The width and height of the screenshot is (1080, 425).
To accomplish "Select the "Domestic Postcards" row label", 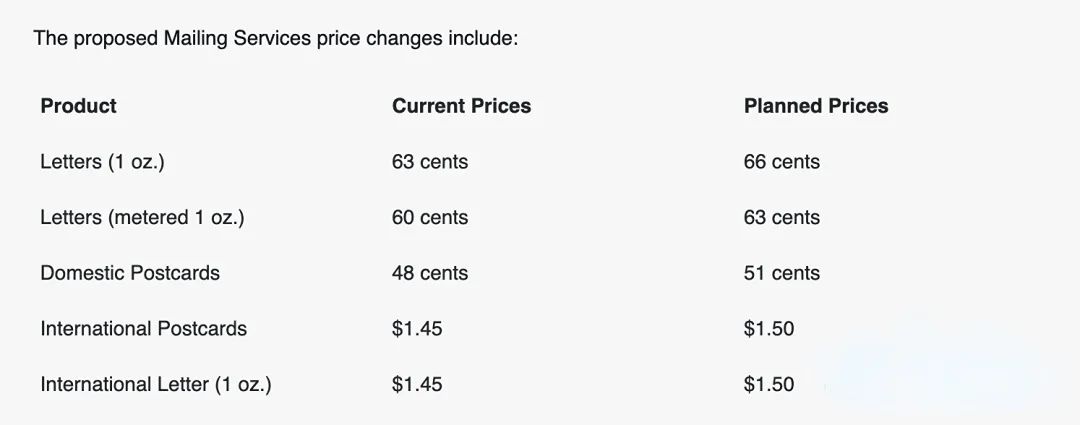I will [130, 273].
